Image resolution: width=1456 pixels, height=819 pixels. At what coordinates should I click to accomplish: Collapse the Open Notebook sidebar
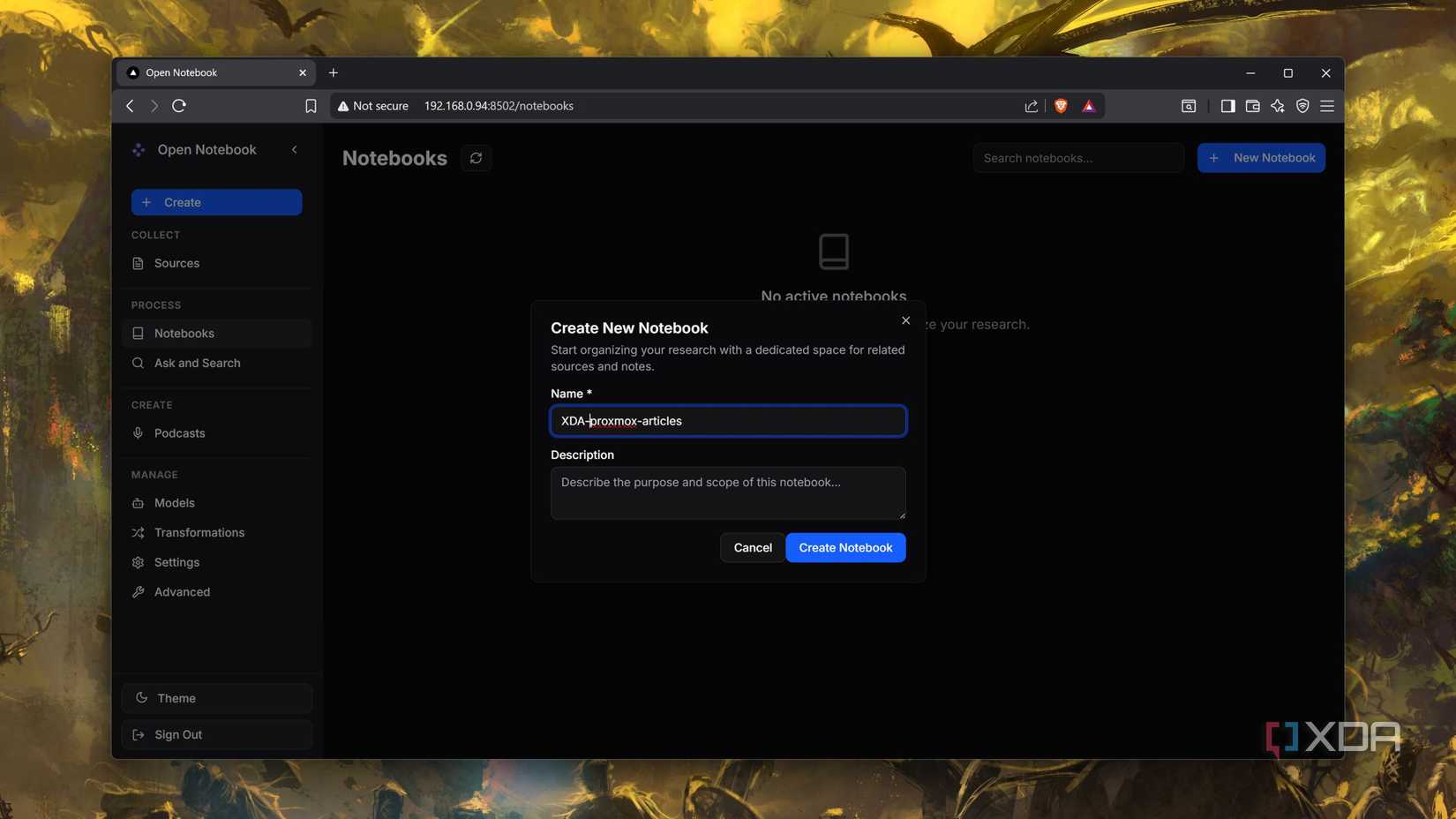[x=295, y=150]
